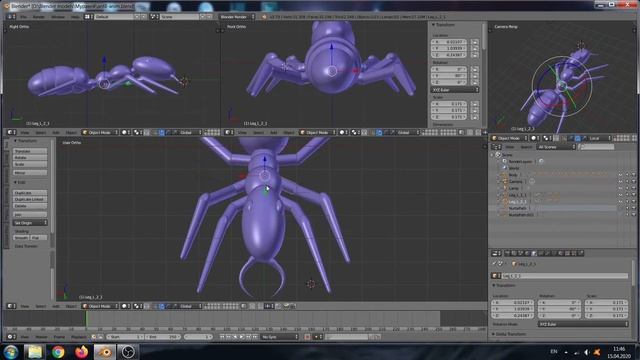Click viewport shading icon in User Ortho header

coord(126,306)
